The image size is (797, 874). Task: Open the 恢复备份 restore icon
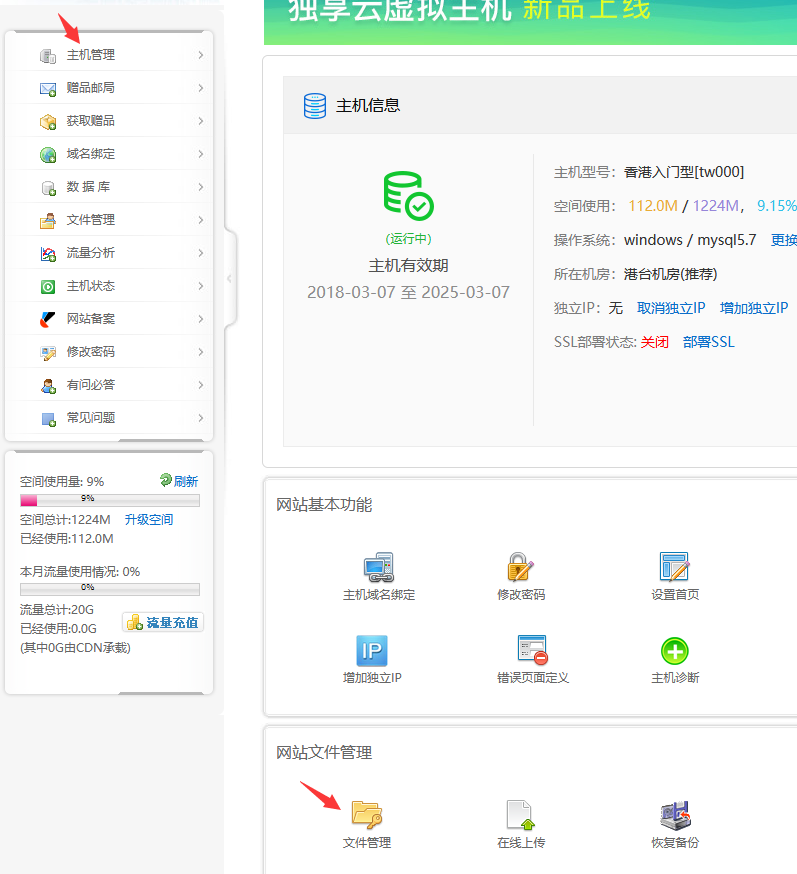(x=675, y=814)
